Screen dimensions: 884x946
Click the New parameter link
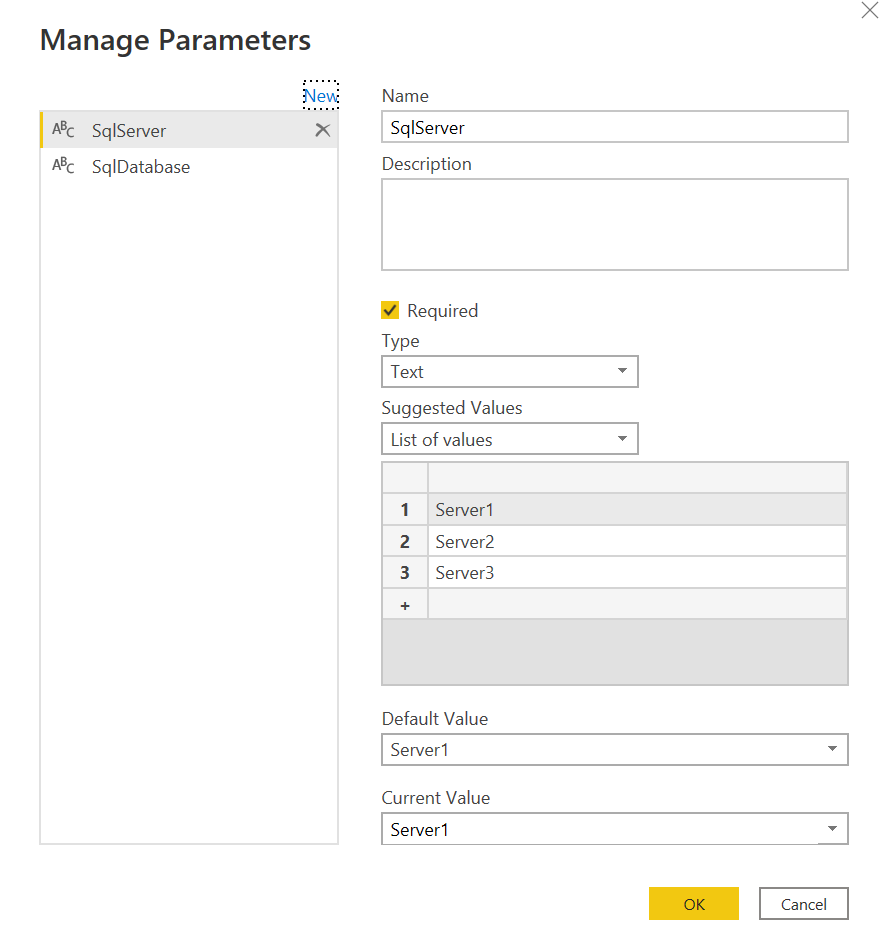tap(320, 95)
